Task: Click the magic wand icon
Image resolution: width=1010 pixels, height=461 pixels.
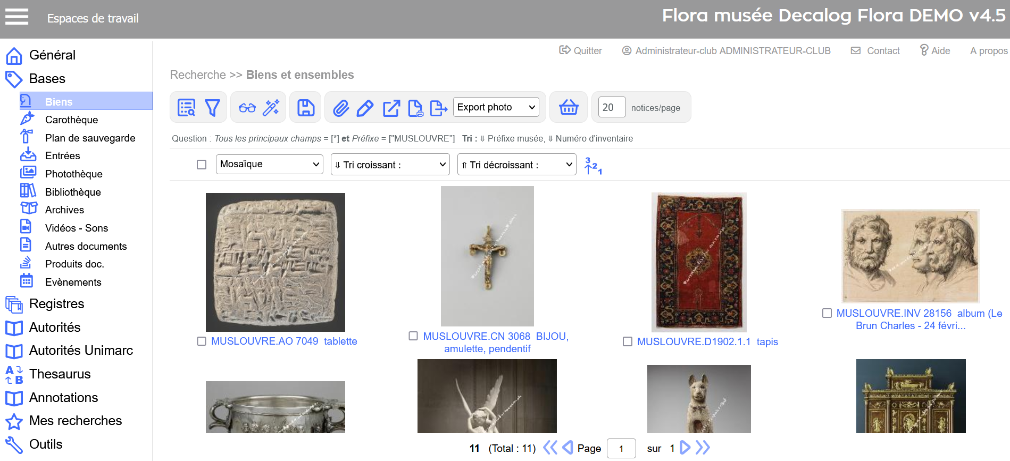Action: click(272, 108)
